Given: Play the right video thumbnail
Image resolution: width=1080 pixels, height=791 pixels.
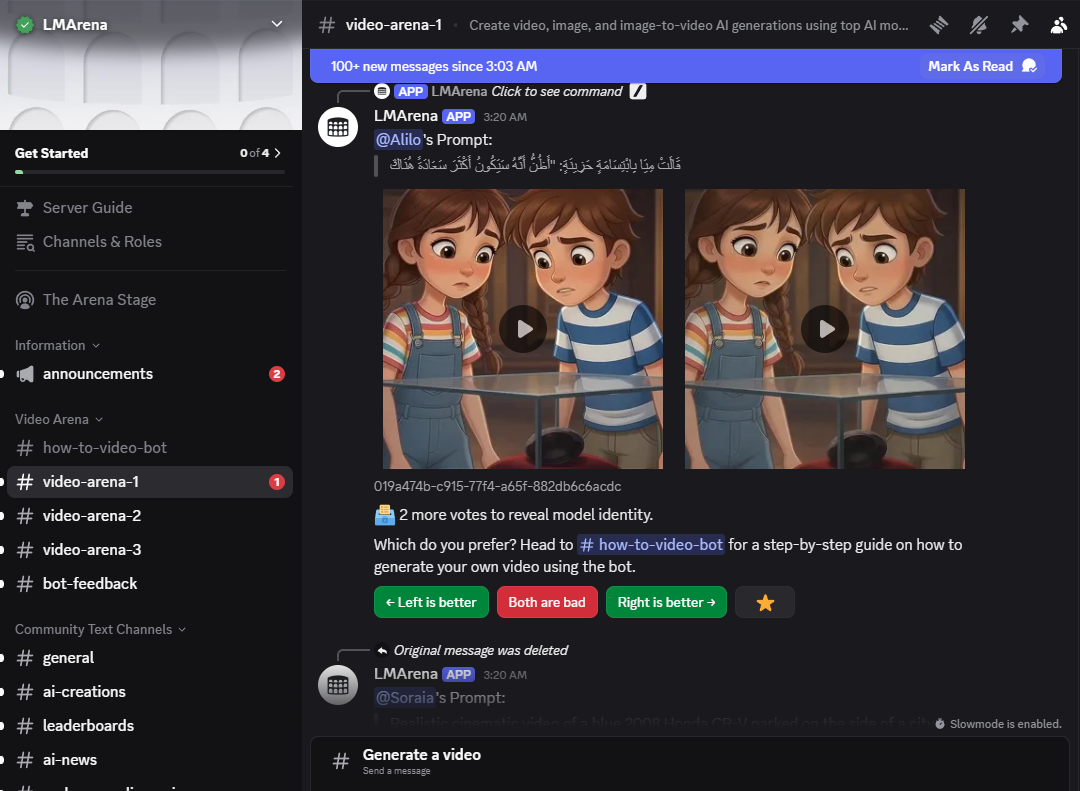Looking at the screenshot, I should [x=825, y=329].
